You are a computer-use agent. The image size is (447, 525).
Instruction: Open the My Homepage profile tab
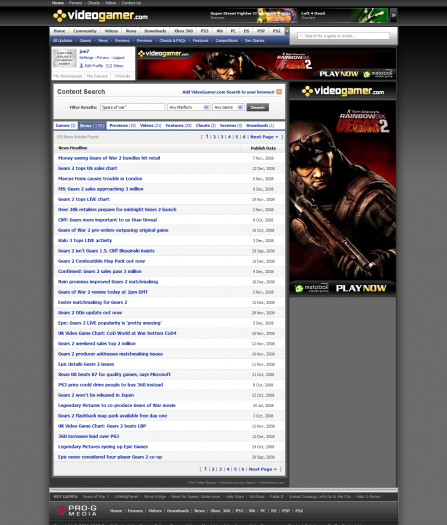tap(68, 76)
